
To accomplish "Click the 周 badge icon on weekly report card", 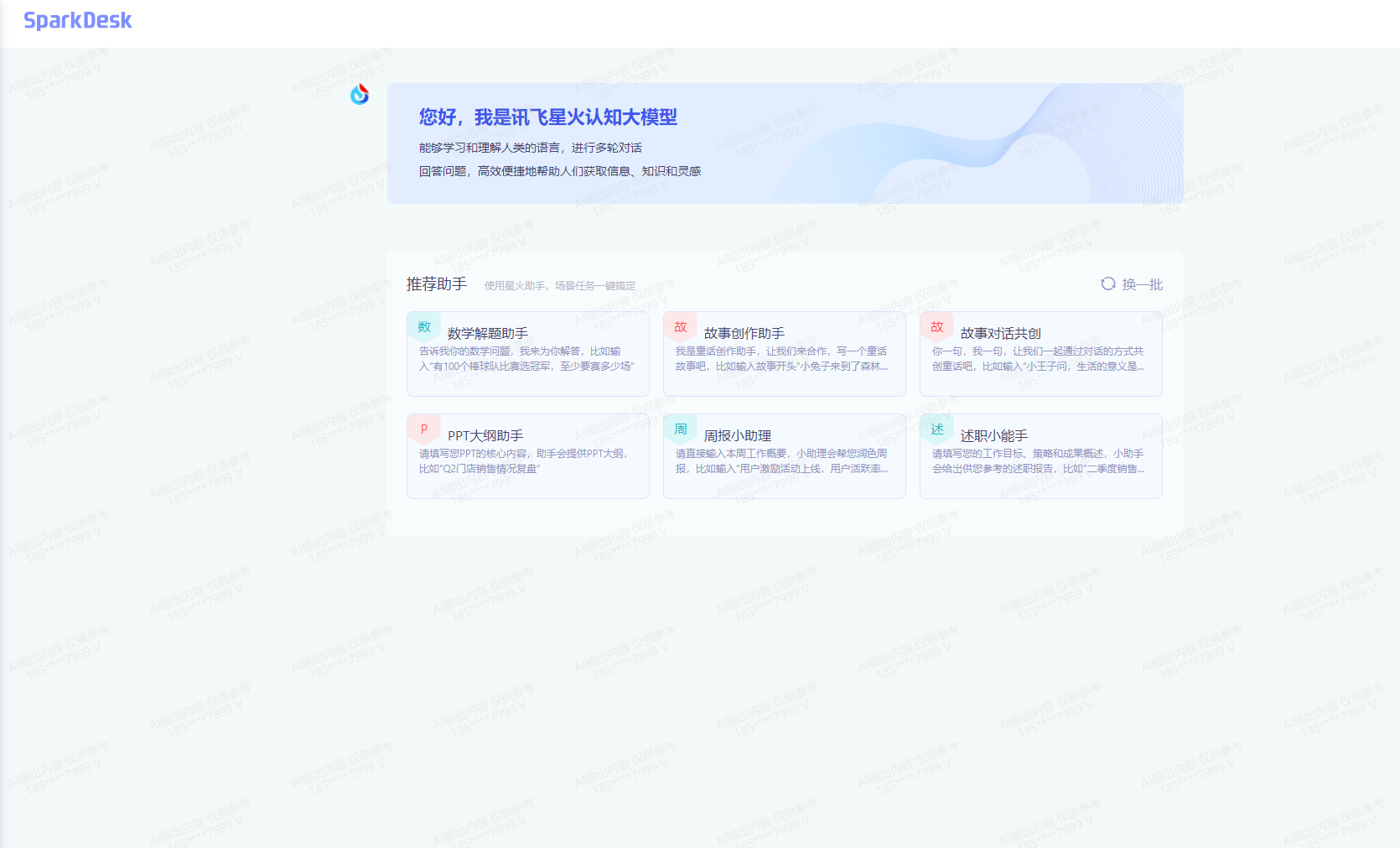I will pos(681,429).
